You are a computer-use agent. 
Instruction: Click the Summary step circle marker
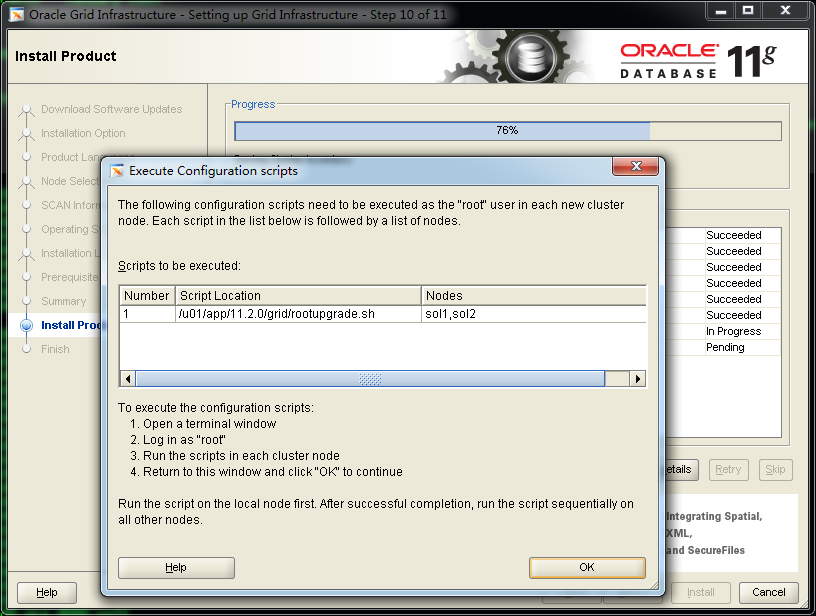point(27,301)
